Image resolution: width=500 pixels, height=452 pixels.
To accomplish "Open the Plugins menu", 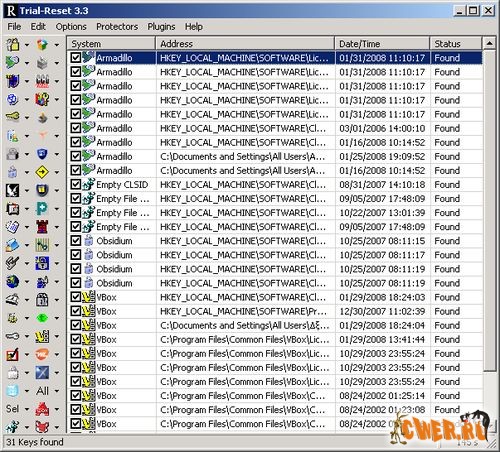I will point(161,27).
